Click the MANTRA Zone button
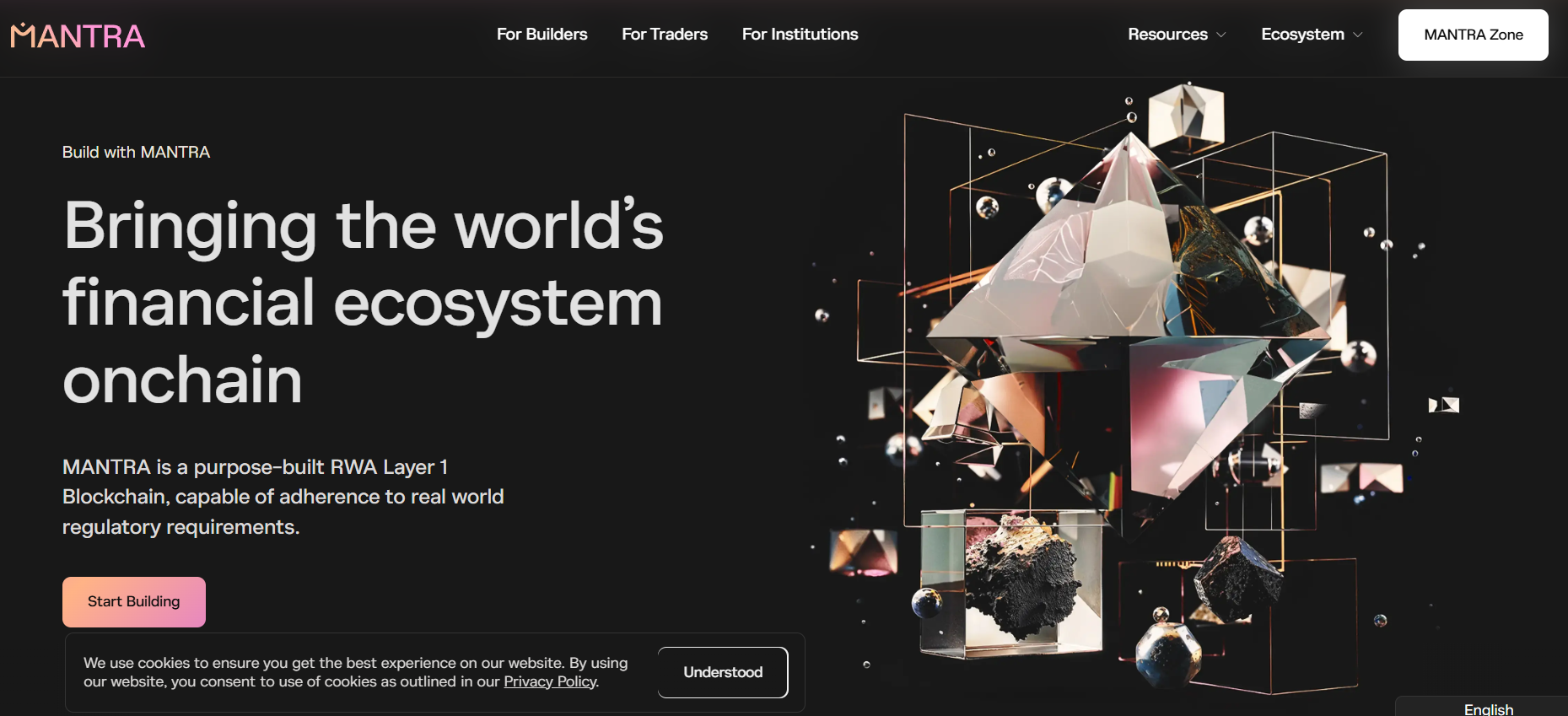The width and height of the screenshot is (1568, 716). pyautogui.click(x=1473, y=35)
